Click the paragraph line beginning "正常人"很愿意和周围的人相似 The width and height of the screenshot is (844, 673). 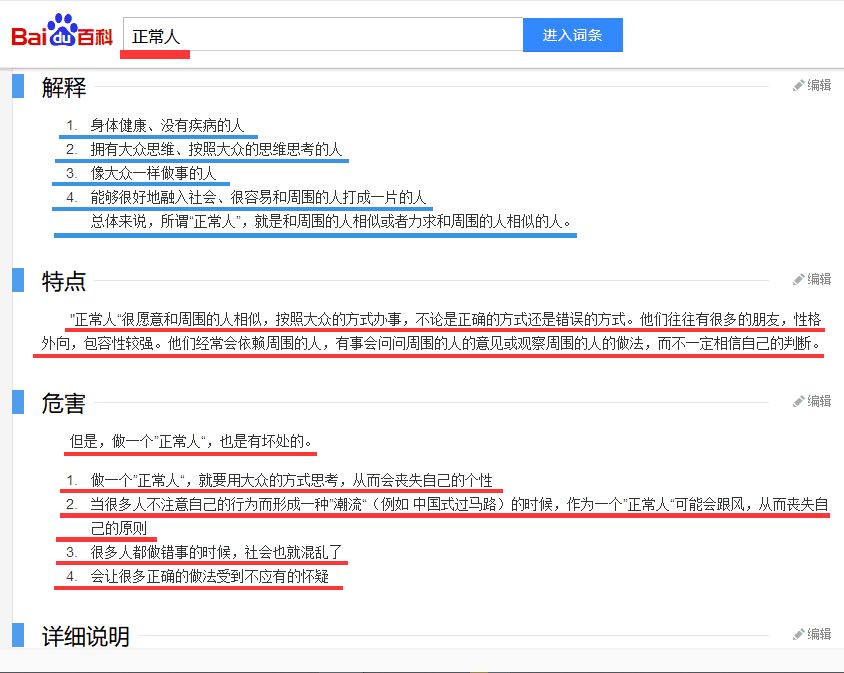click(x=446, y=319)
